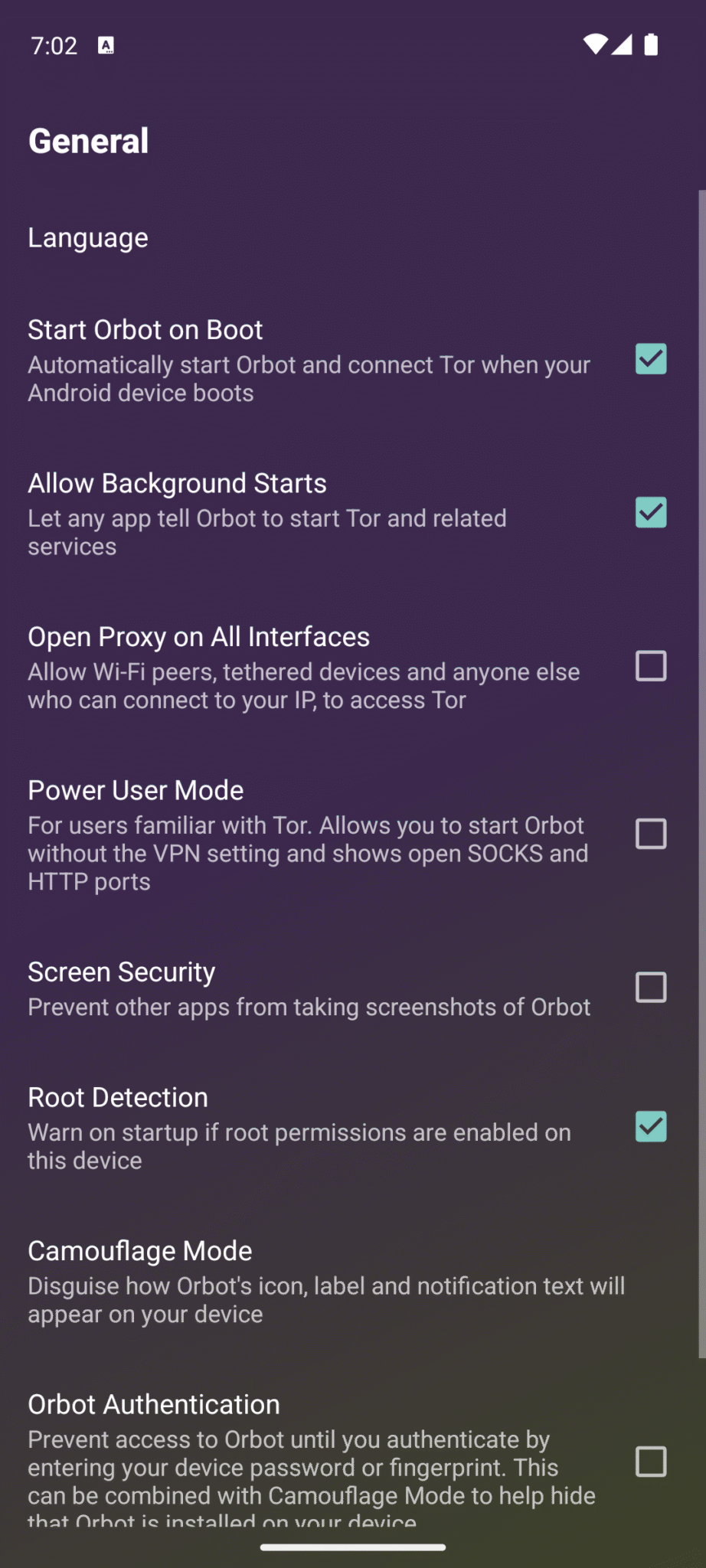This screenshot has height=1568, width=706.
Task: Tap the General section header
Action: [x=89, y=140]
